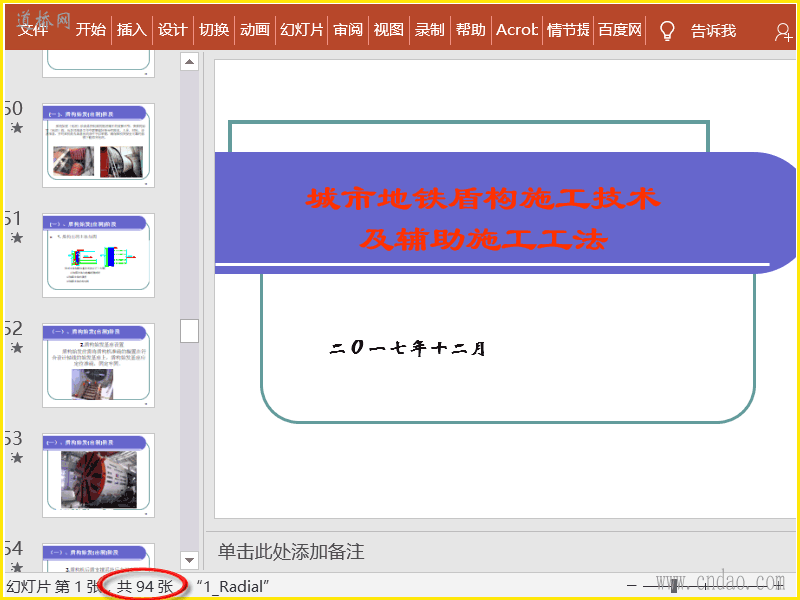Click the zoom out minus button
The image size is (800, 600).
[632, 586]
